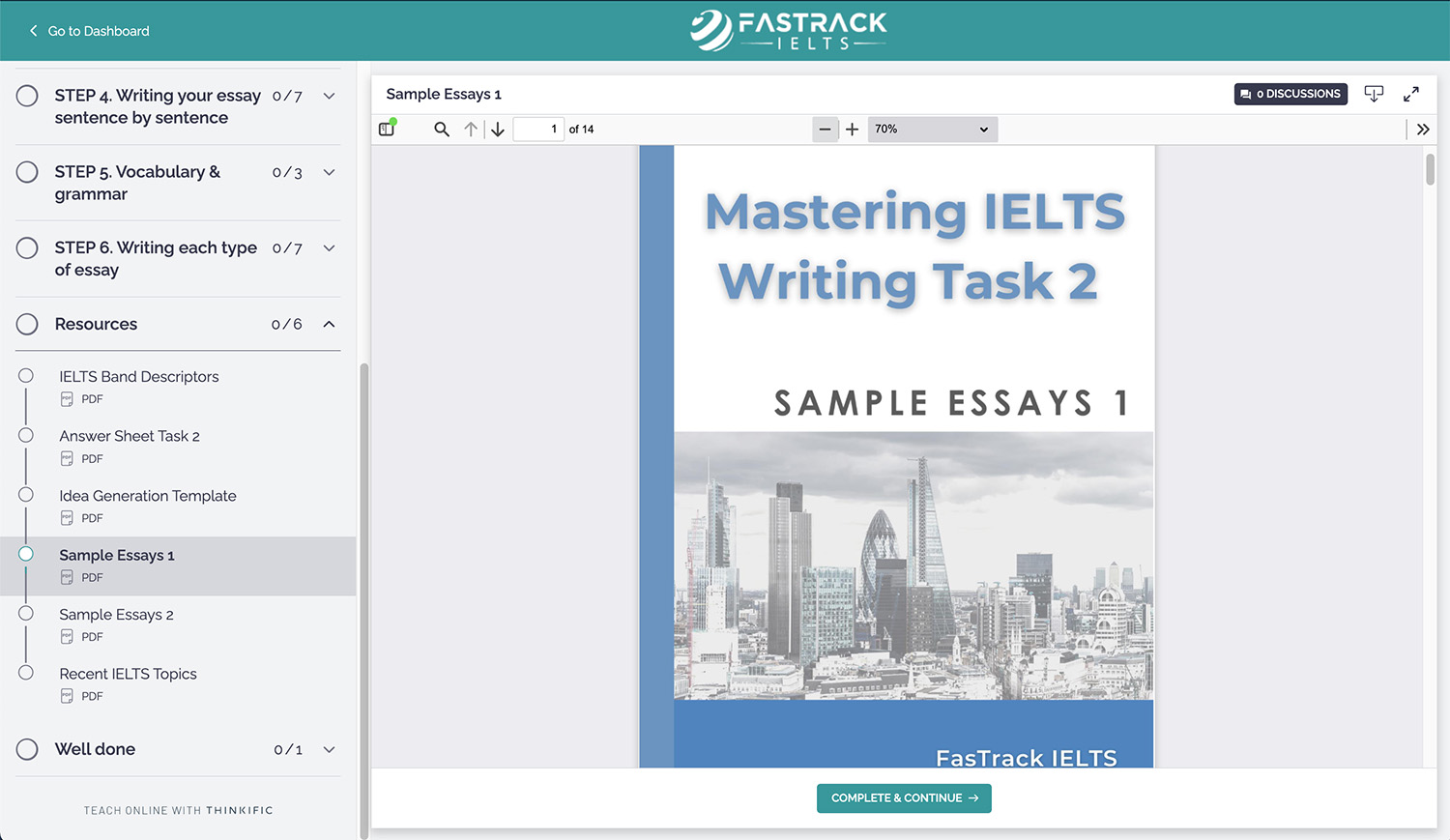Click the STEP 4 0/7 progress count
The height and width of the screenshot is (840, 1450).
point(287,97)
